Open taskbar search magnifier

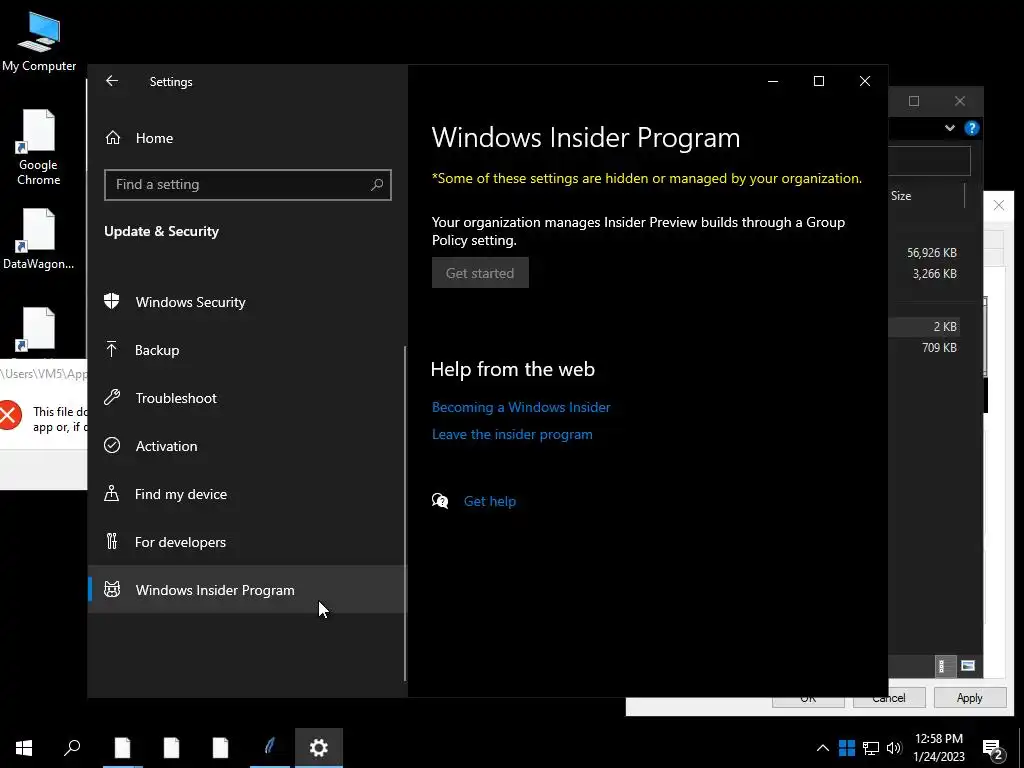[72, 748]
